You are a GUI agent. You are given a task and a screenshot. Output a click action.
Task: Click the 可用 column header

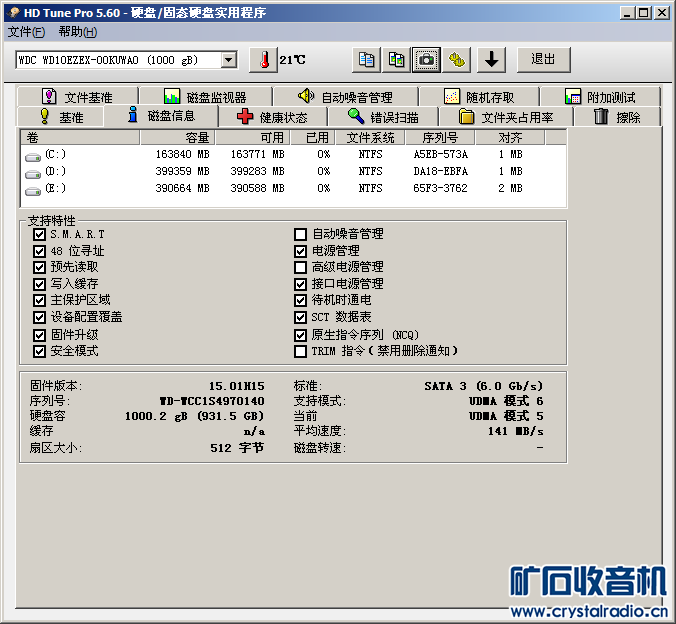click(x=253, y=138)
